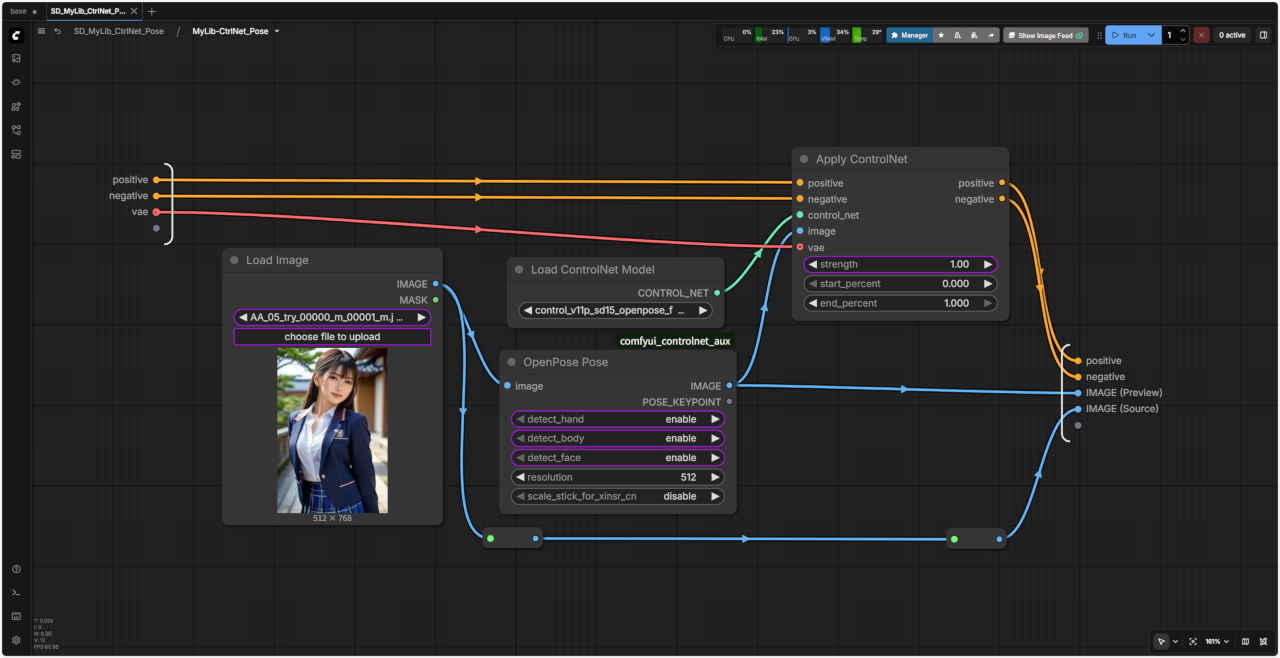Viewport: 1280px width, 658px height.
Task: Open the settings gear in the sidebar
Action: (x=16, y=640)
